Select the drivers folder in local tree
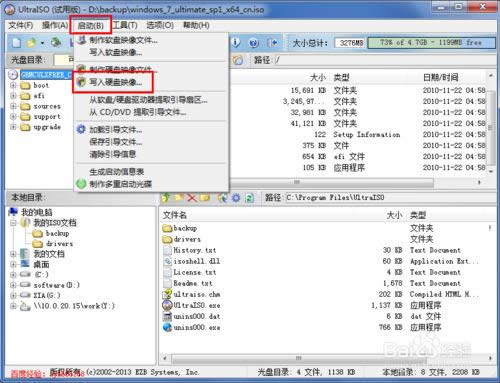 point(59,243)
